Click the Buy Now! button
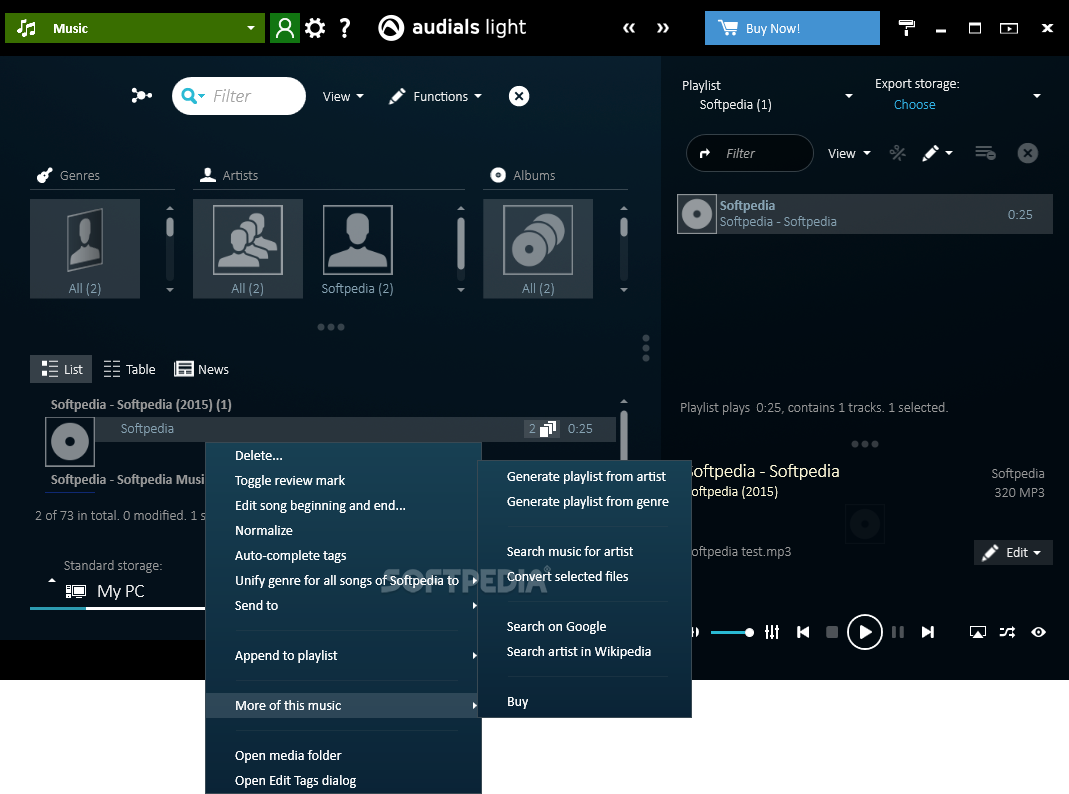Screen dimensions: 1069x794 (792, 28)
